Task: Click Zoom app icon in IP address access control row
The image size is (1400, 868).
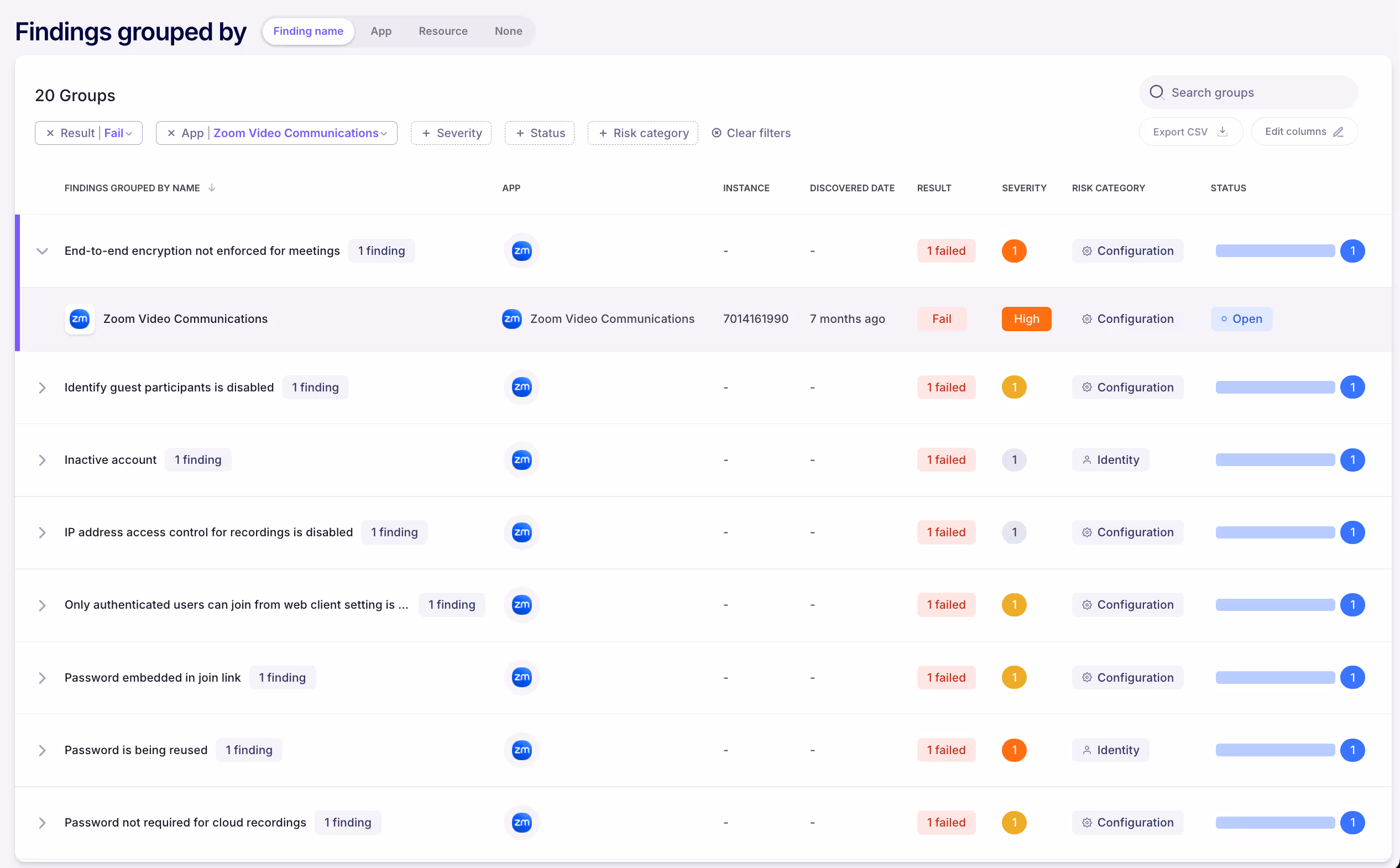Action: coord(522,532)
